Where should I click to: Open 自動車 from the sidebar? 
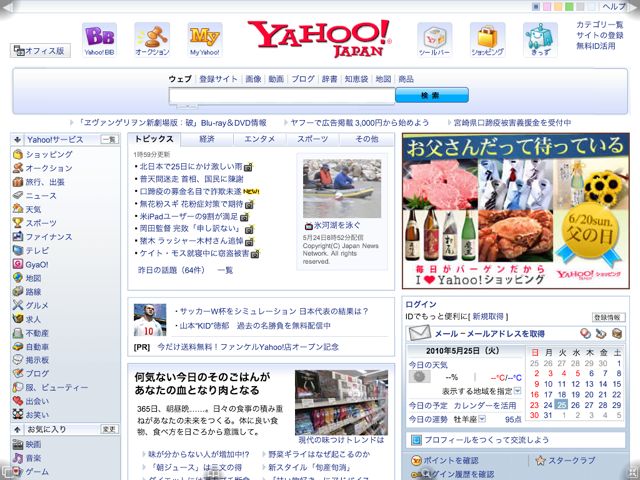pyautogui.click(x=37, y=347)
